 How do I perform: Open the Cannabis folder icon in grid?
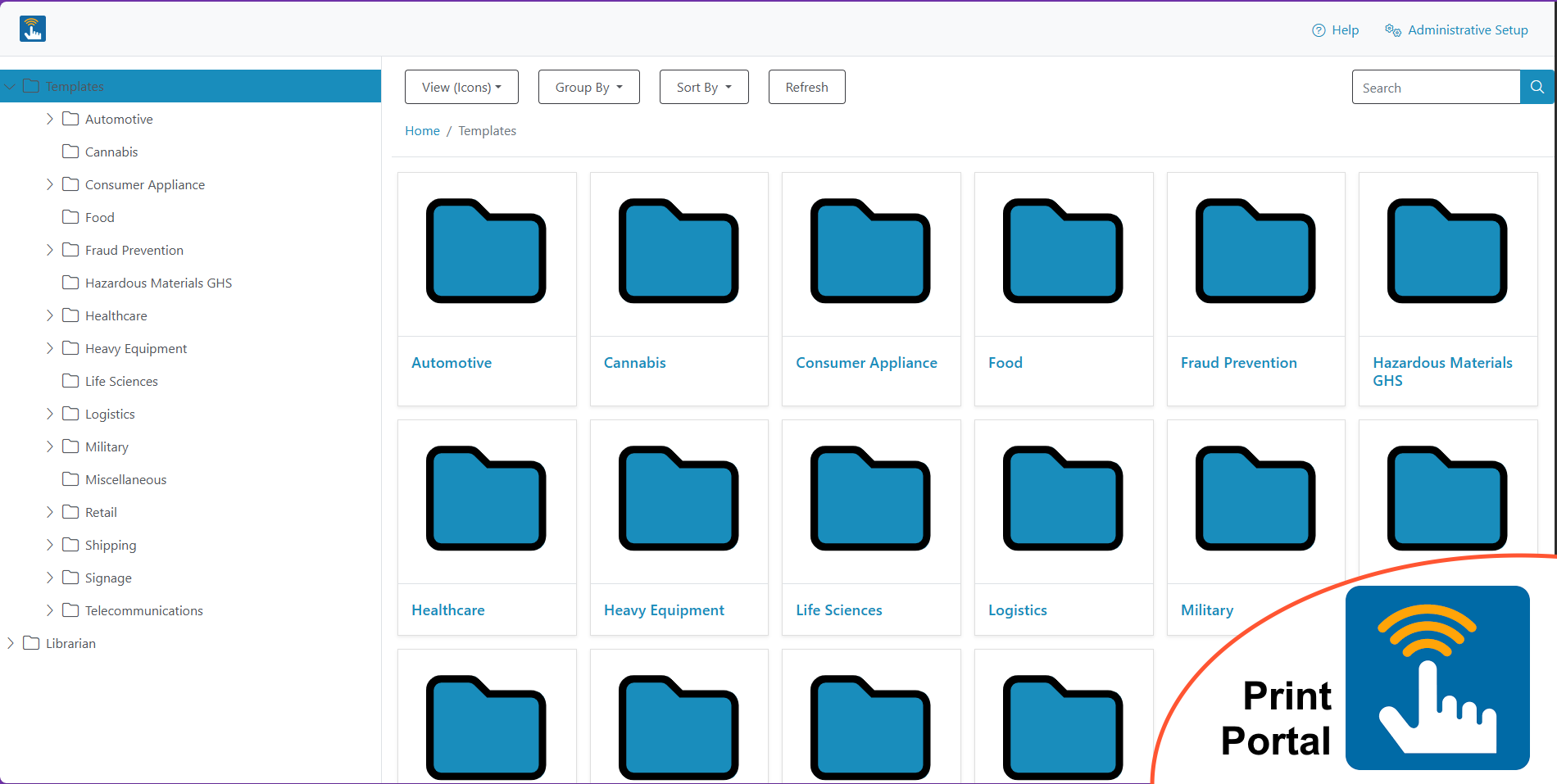click(679, 251)
